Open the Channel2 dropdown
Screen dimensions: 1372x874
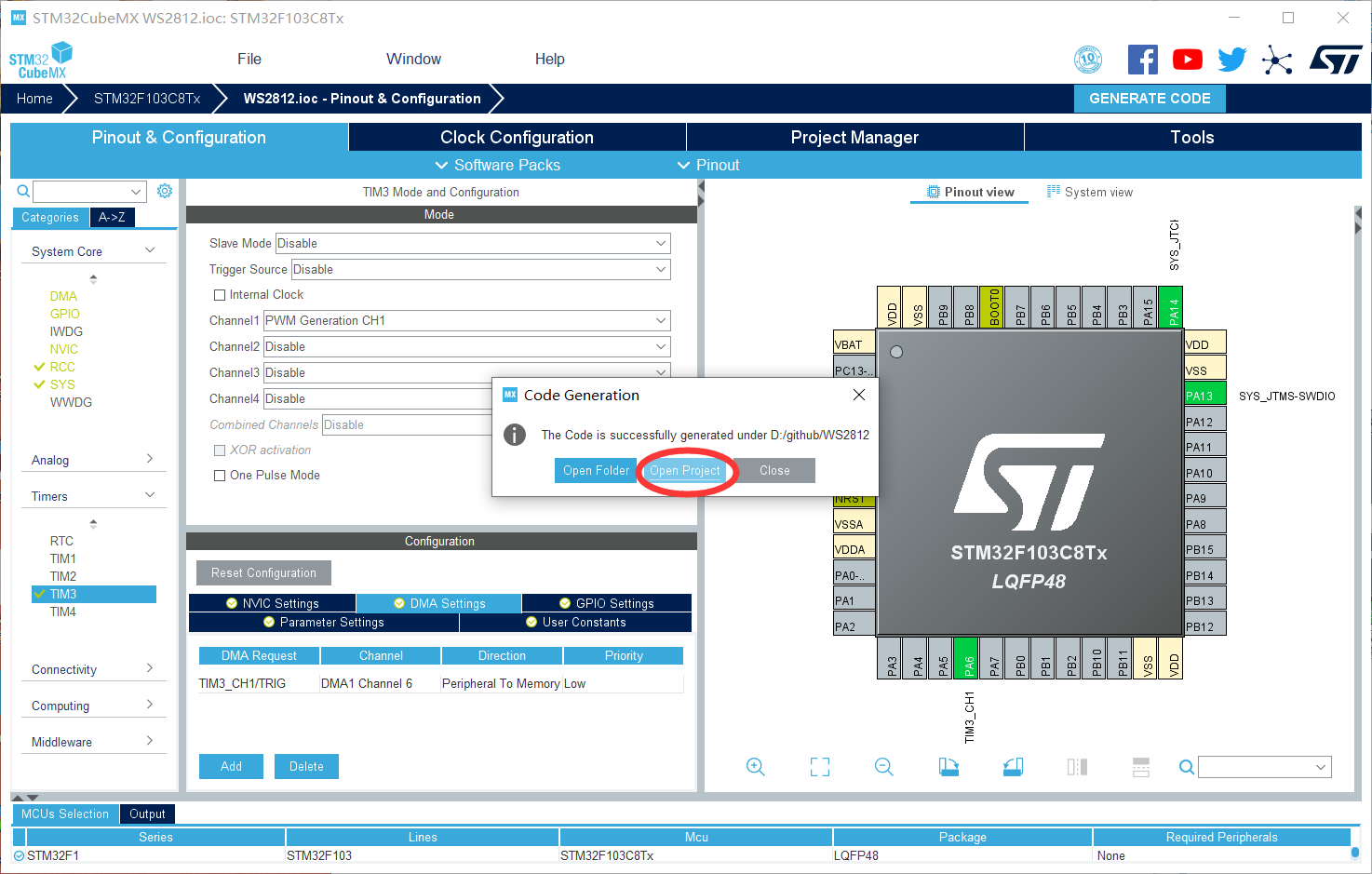pos(466,346)
